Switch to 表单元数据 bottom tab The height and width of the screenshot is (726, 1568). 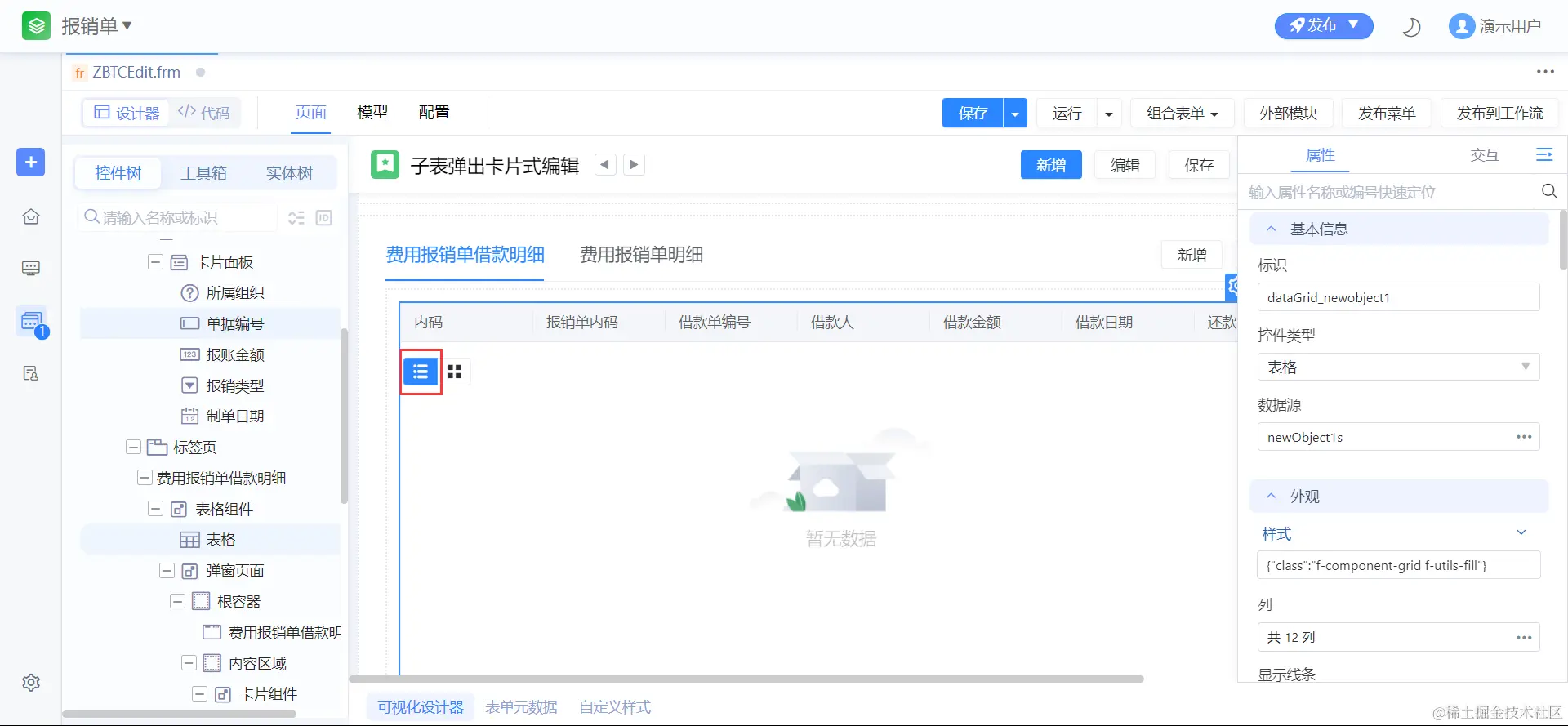point(521,707)
